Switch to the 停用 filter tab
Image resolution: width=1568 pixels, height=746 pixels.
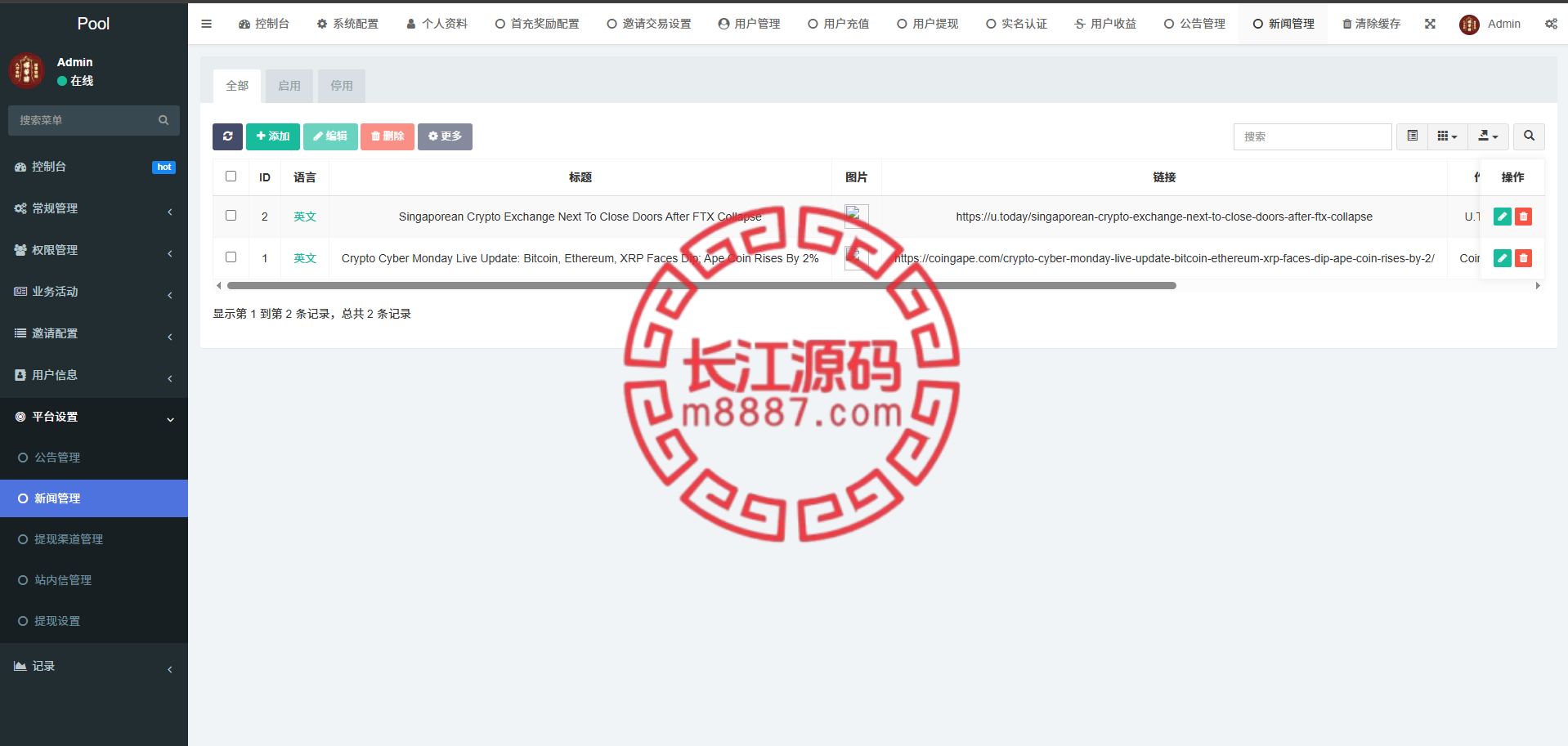click(x=342, y=86)
